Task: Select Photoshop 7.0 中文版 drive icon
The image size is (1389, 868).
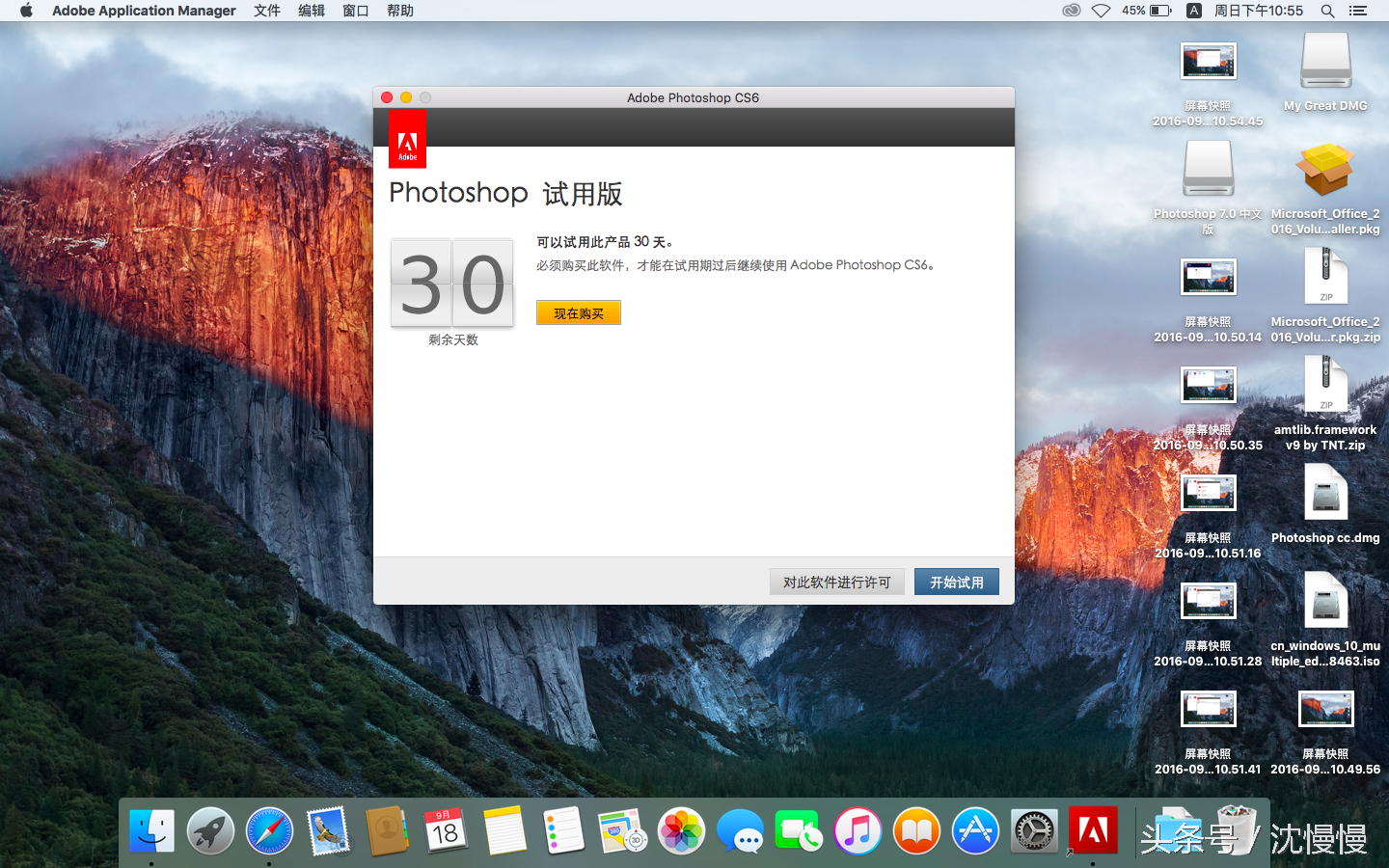Action: tap(1208, 170)
